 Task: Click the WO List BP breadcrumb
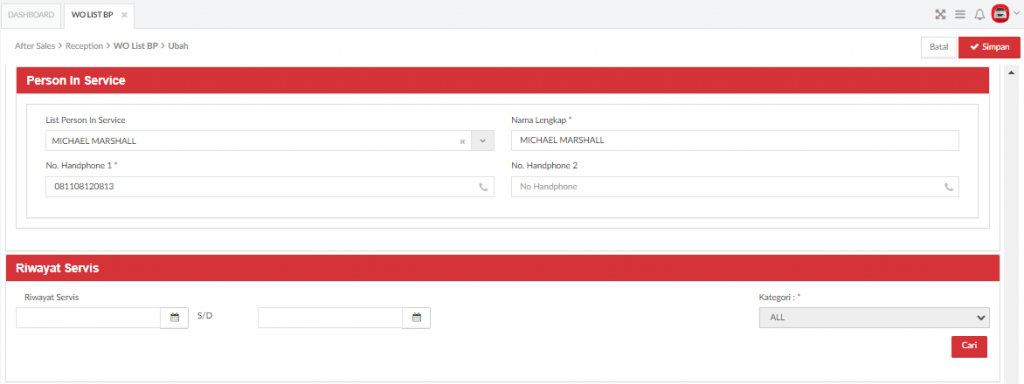click(x=136, y=46)
